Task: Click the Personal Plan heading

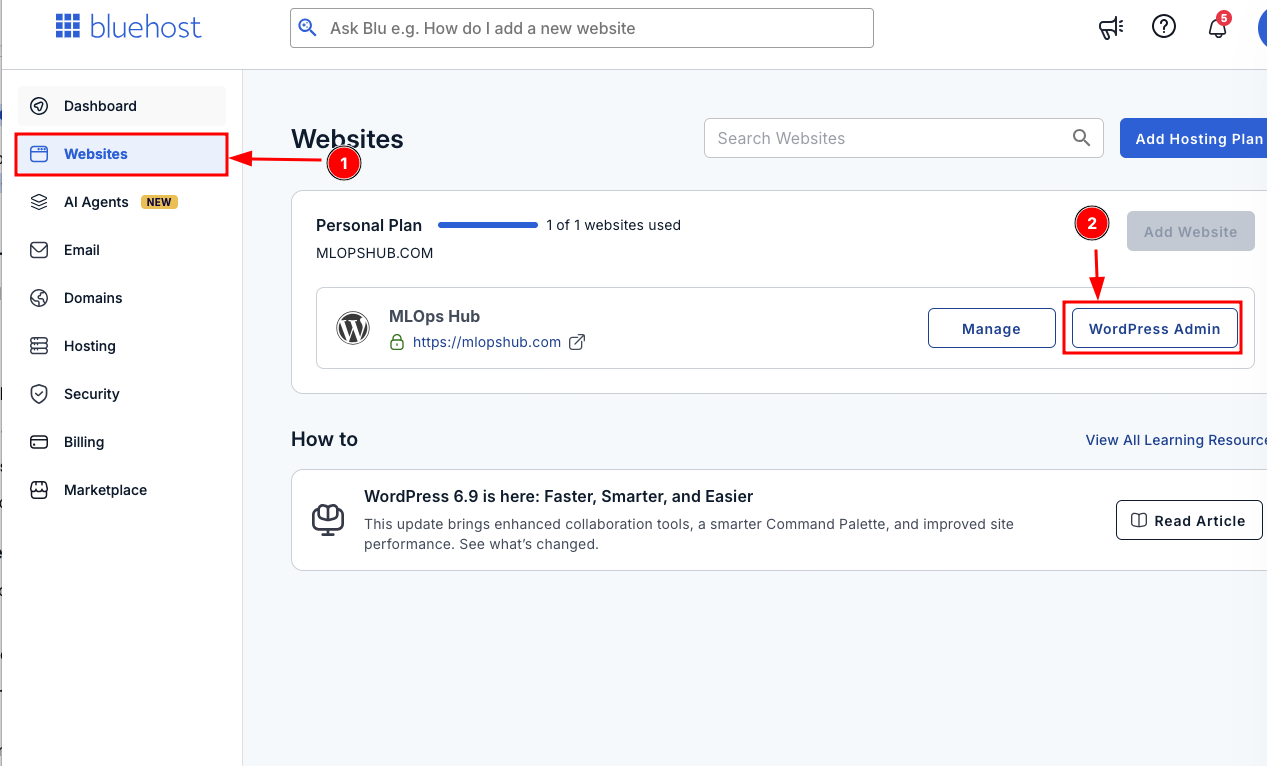Action: coord(369,225)
